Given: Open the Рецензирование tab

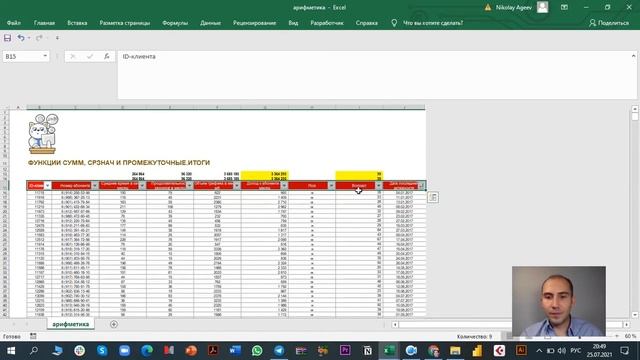Looking at the screenshot, I should [254, 23].
